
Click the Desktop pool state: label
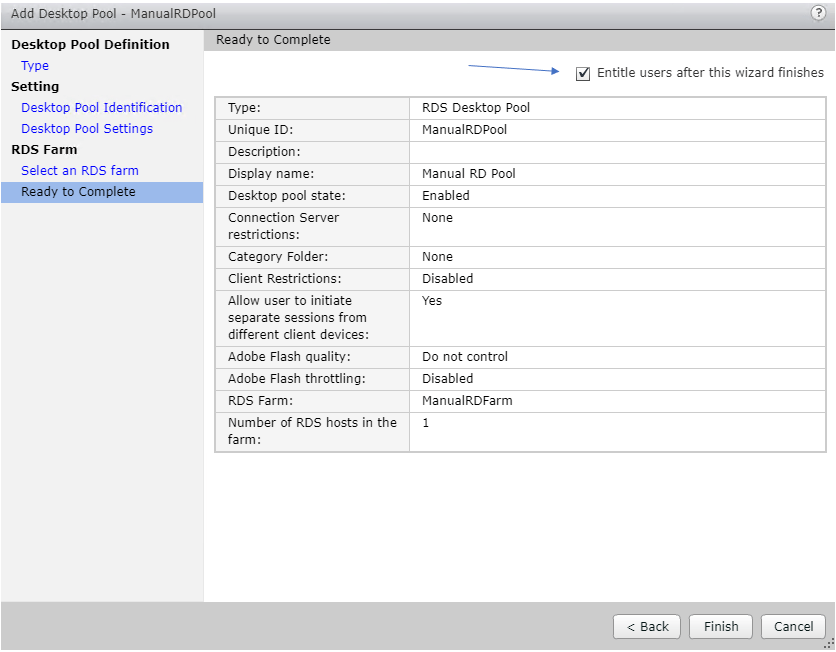(x=287, y=196)
